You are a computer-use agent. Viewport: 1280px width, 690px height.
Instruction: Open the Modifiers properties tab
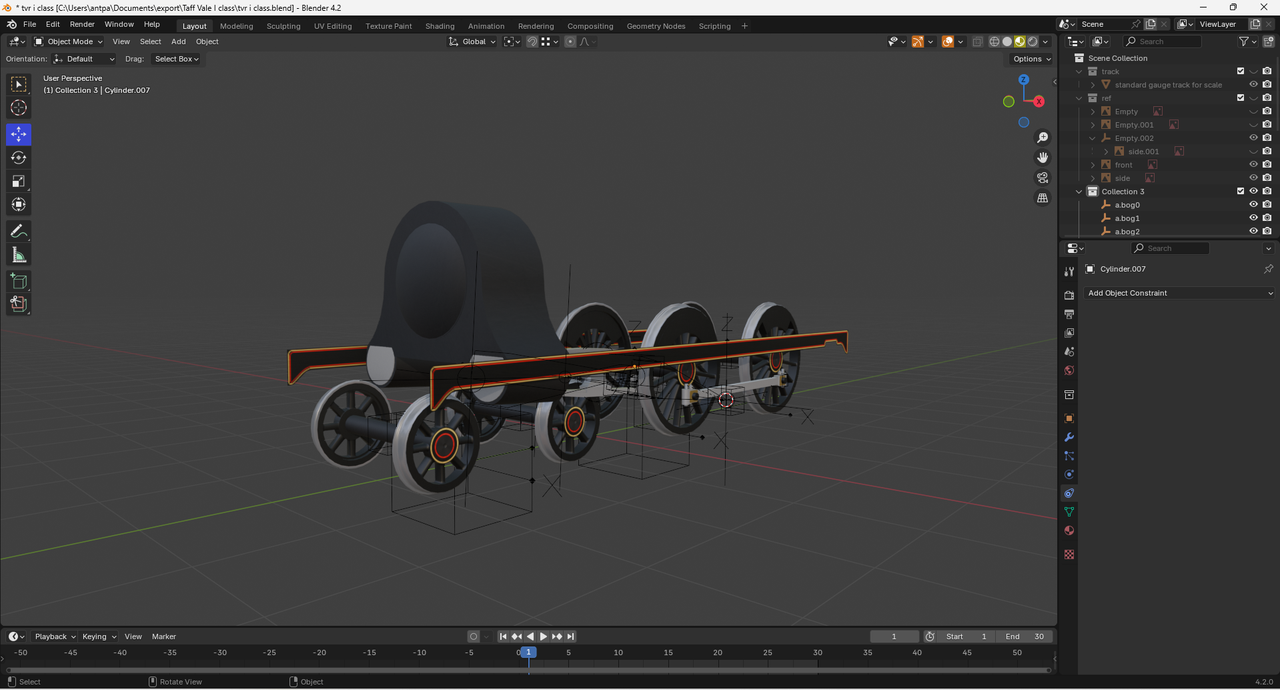pyautogui.click(x=1069, y=437)
